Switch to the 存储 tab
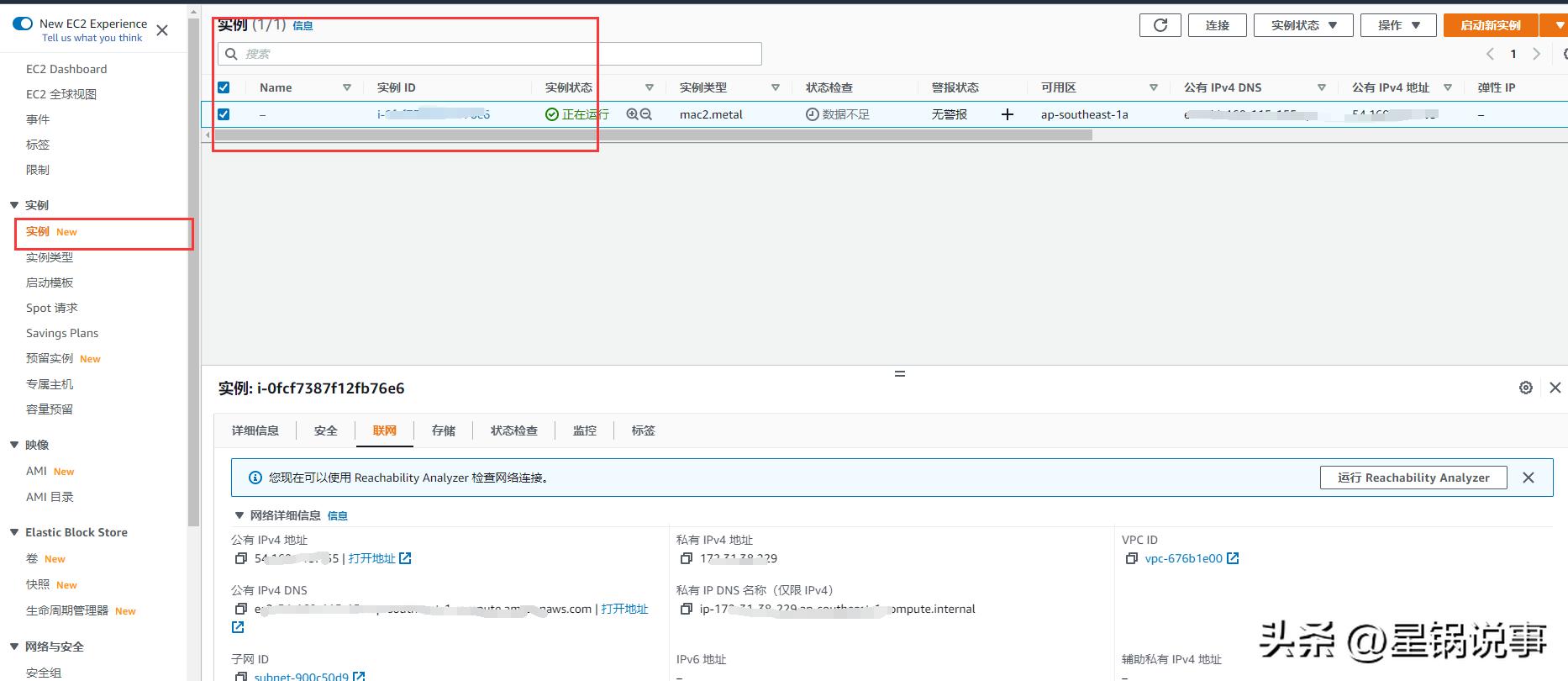Screen dimensions: 1568x681 (444, 430)
